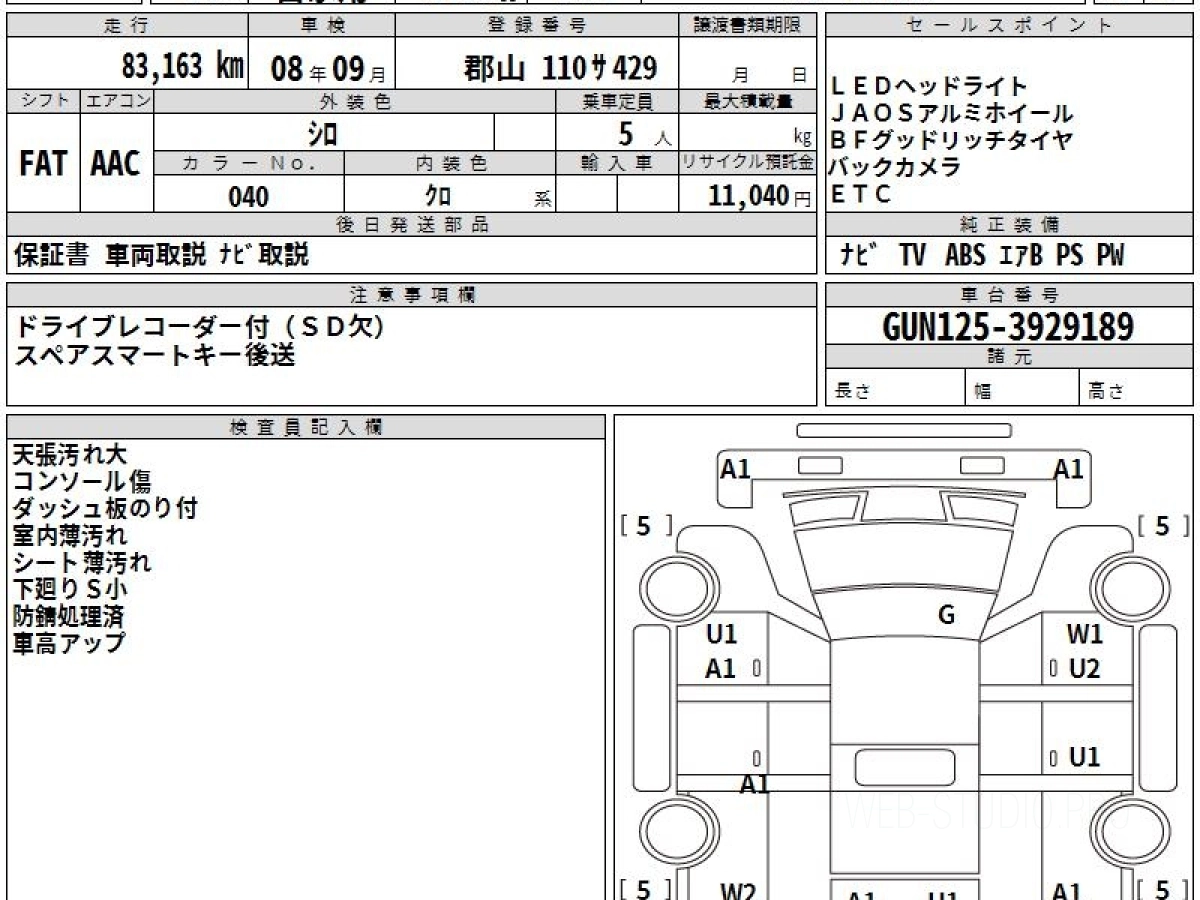
Task: Click the 検査員記入欄 section header
Action: click(306, 427)
